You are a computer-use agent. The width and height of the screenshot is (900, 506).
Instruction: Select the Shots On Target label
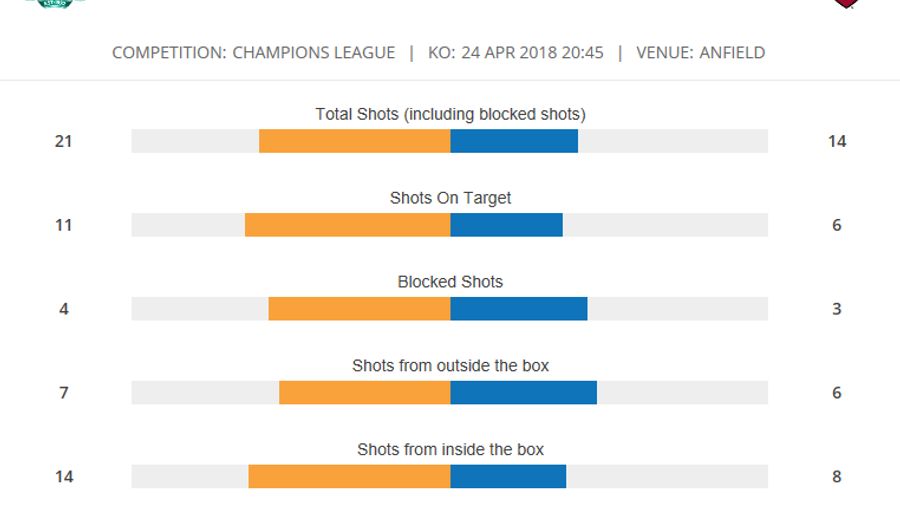tap(450, 198)
